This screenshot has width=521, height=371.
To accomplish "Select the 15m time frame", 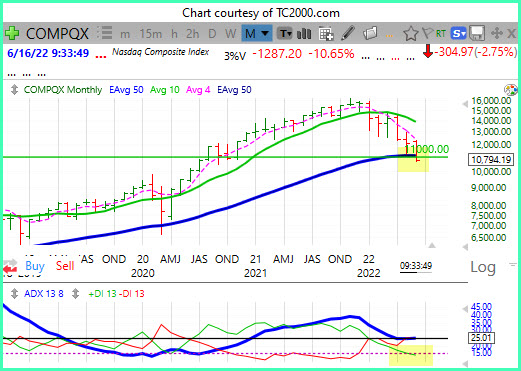I will pos(150,34).
